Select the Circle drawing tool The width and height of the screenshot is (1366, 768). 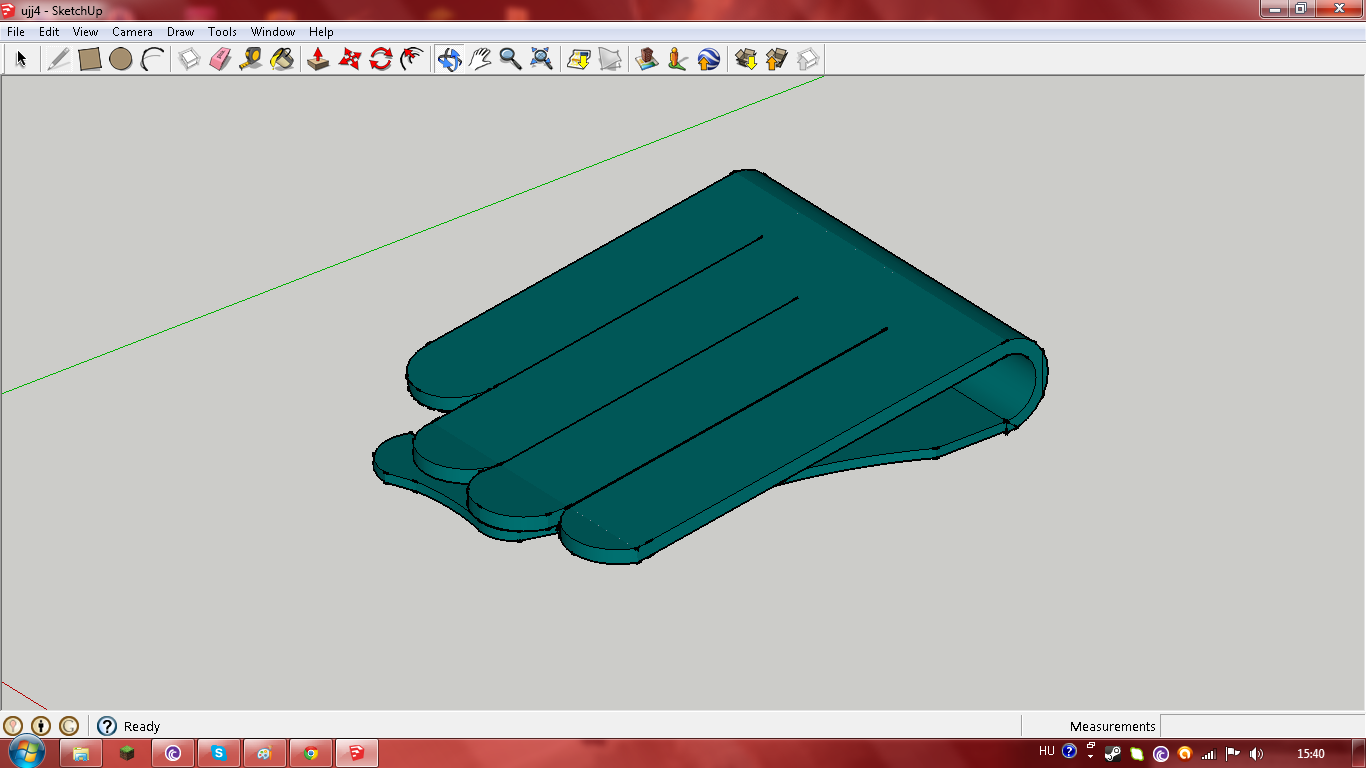click(121, 59)
